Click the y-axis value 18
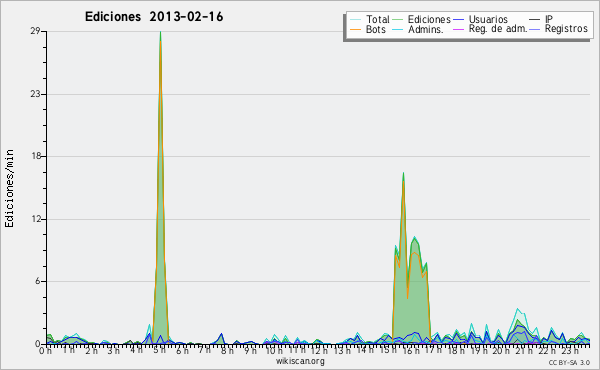The height and width of the screenshot is (370, 600). pos(35,156)
